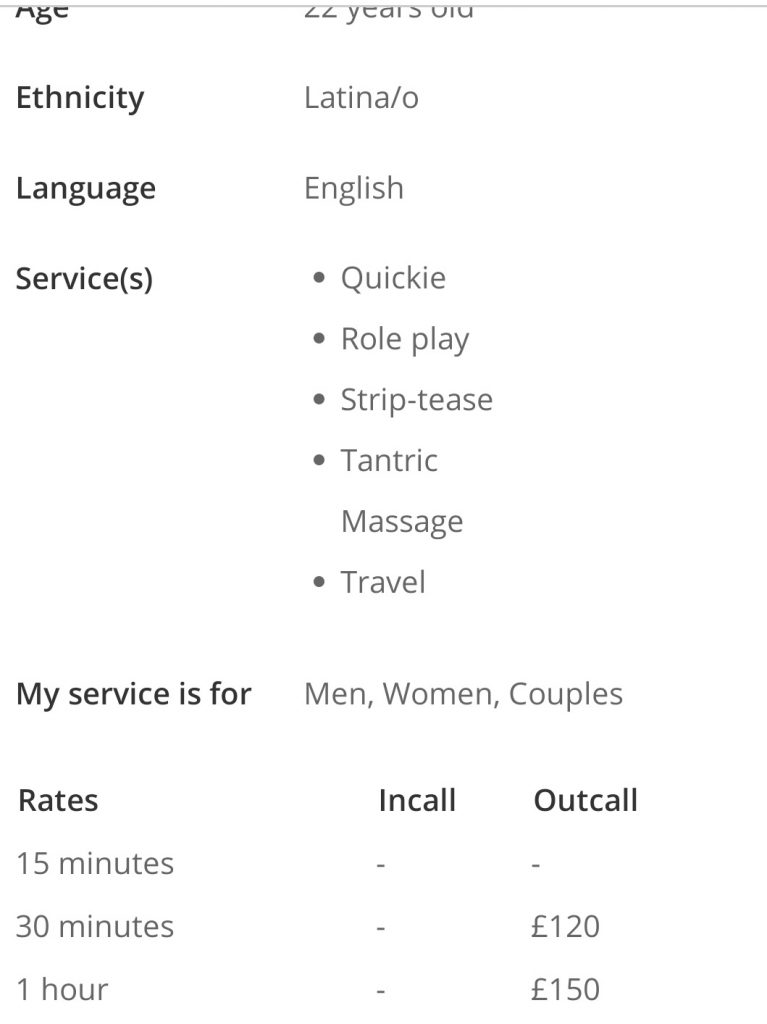767x1024 pixels.
Task: Click the Language label
Action: tap(86, 189)
